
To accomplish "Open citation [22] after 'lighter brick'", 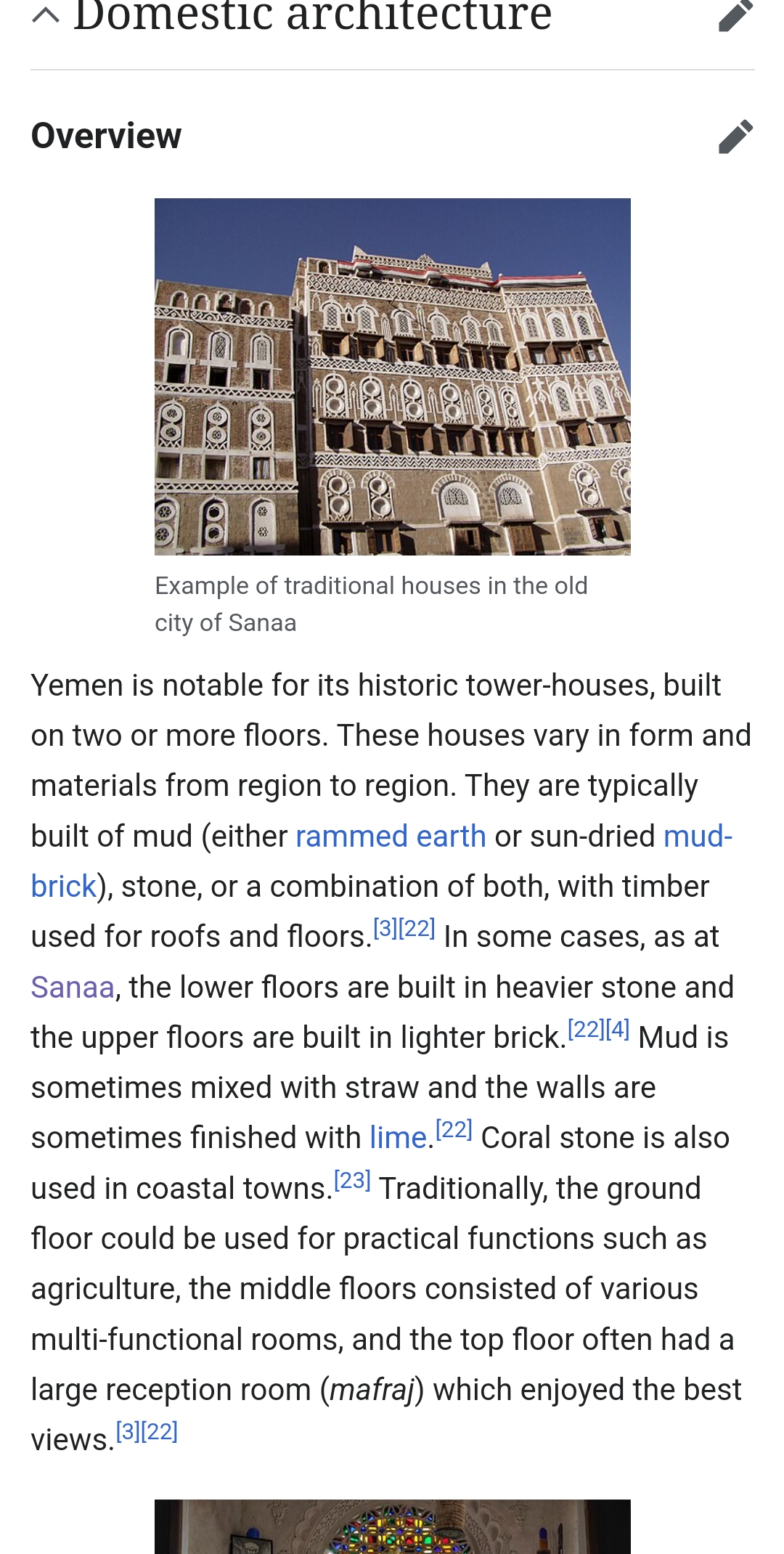I will 585,1029.
